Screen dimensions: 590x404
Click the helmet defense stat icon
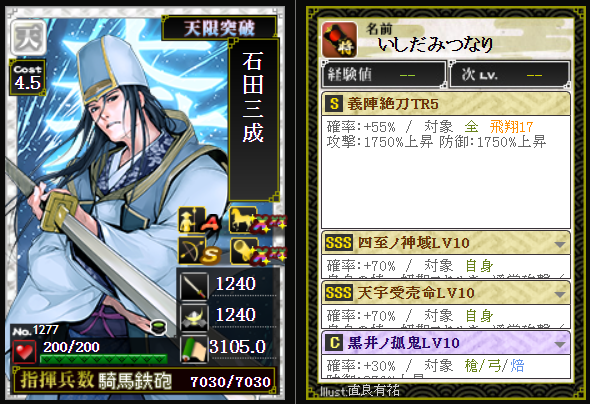pos(194,317)
